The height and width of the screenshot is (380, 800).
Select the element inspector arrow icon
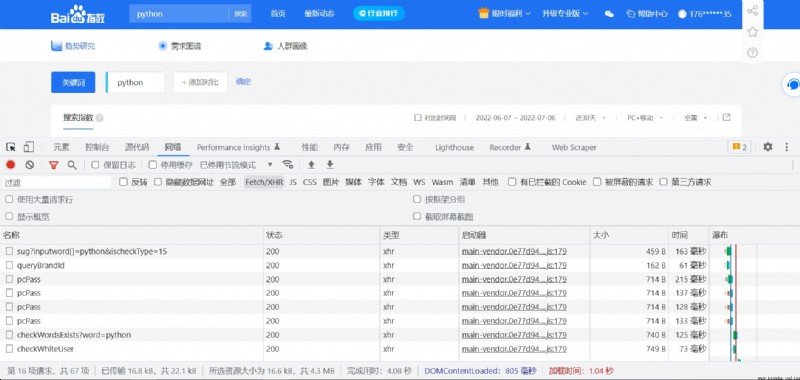click(11, 147)
